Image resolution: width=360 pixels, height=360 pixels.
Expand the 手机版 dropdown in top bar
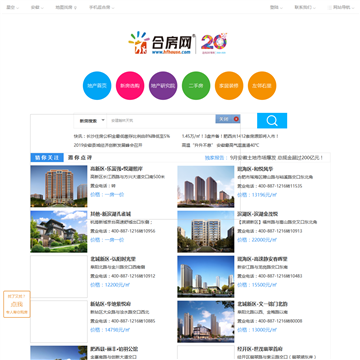(x=101, y=7)
